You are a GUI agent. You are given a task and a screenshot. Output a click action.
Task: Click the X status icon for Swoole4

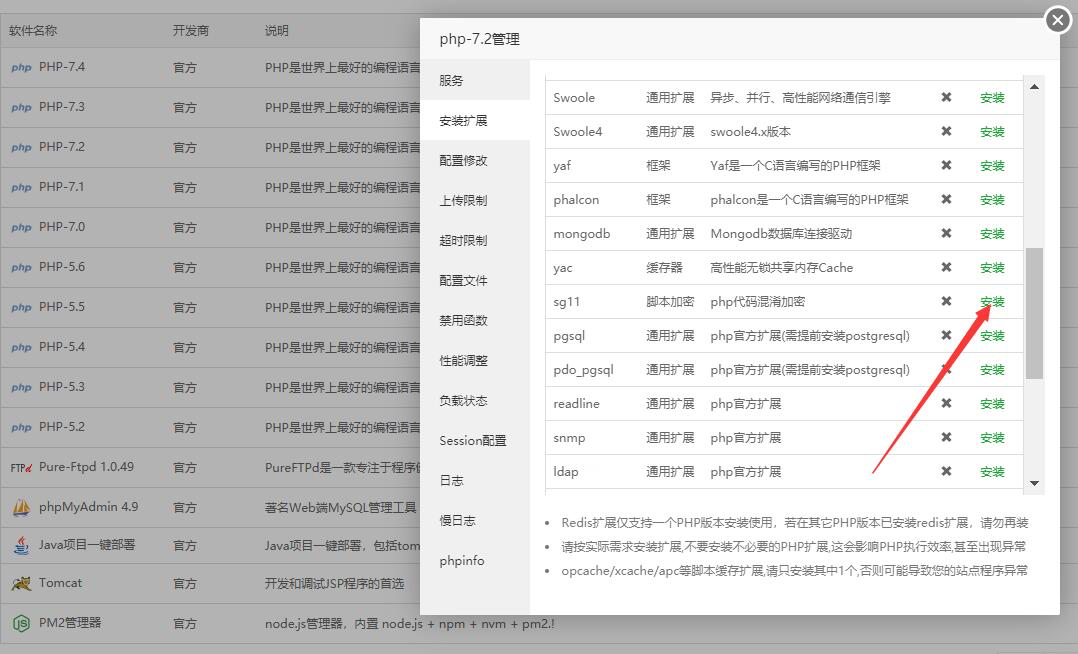click(947, 131)
